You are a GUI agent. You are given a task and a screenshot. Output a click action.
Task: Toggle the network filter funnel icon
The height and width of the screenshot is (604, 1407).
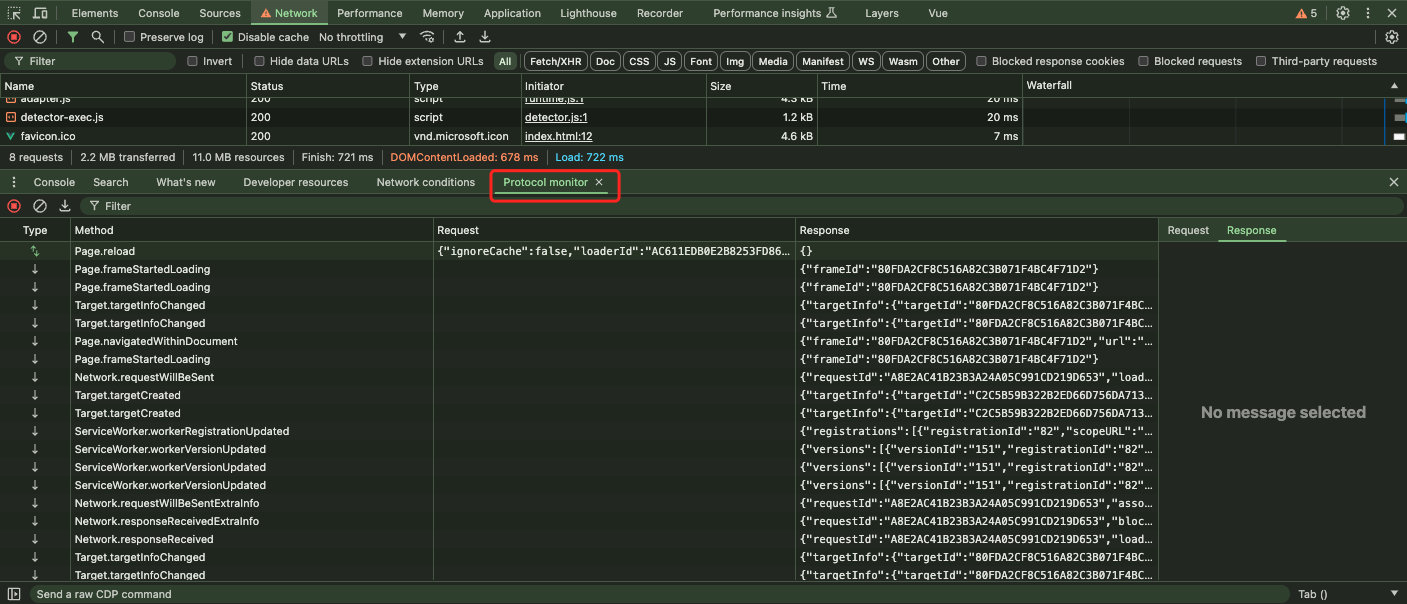pos(72,37)
